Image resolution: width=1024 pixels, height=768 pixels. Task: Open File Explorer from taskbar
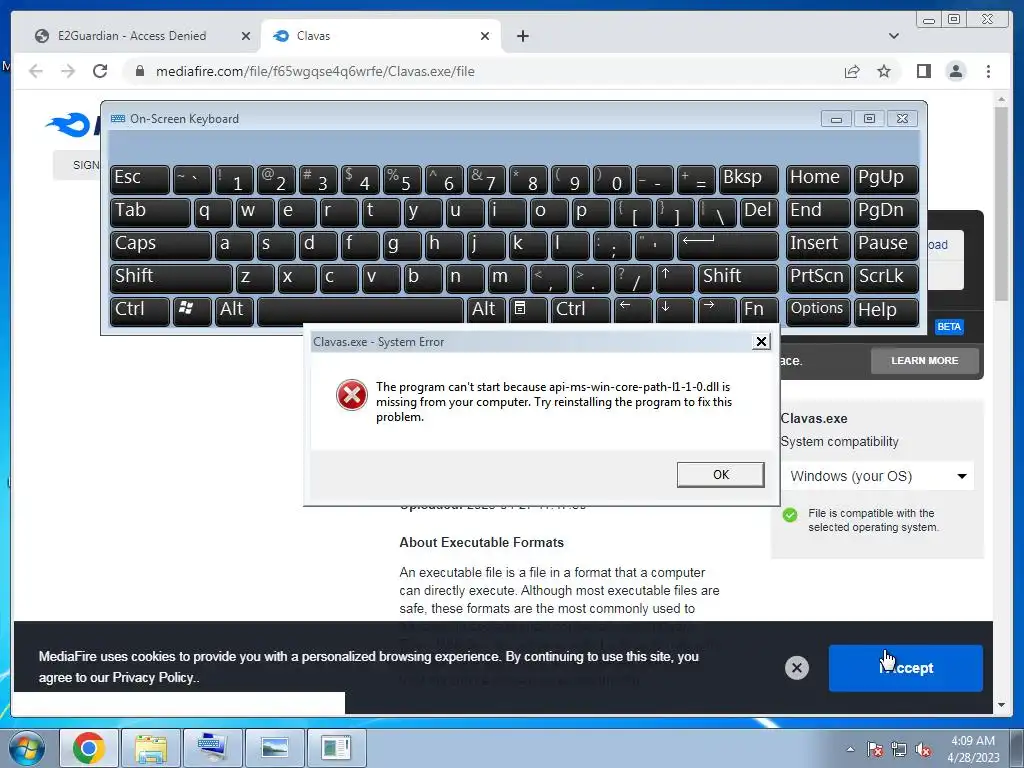pyautogui.click(x=150, y=748)
